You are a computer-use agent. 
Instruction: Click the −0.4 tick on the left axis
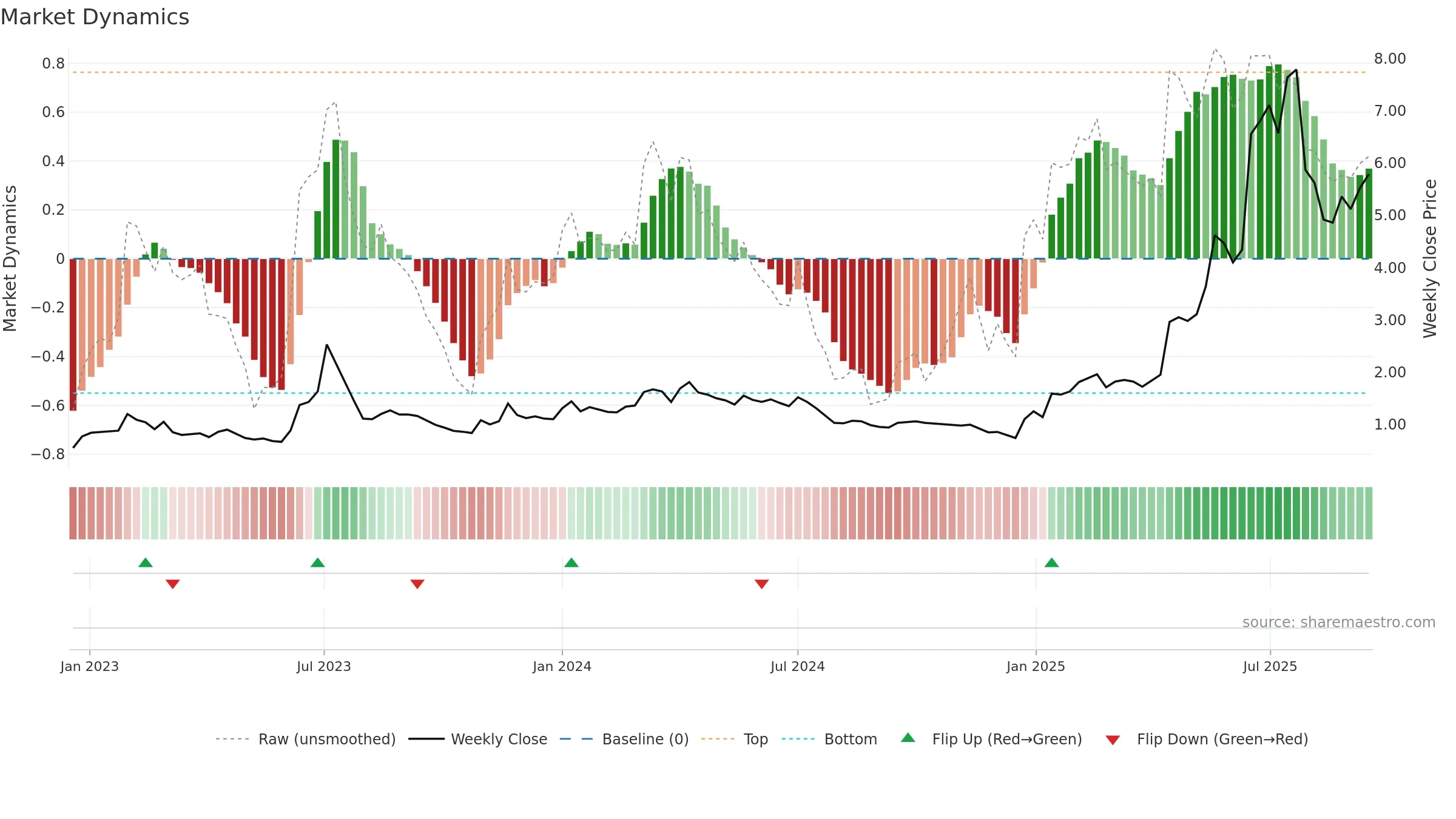point(48,356)
